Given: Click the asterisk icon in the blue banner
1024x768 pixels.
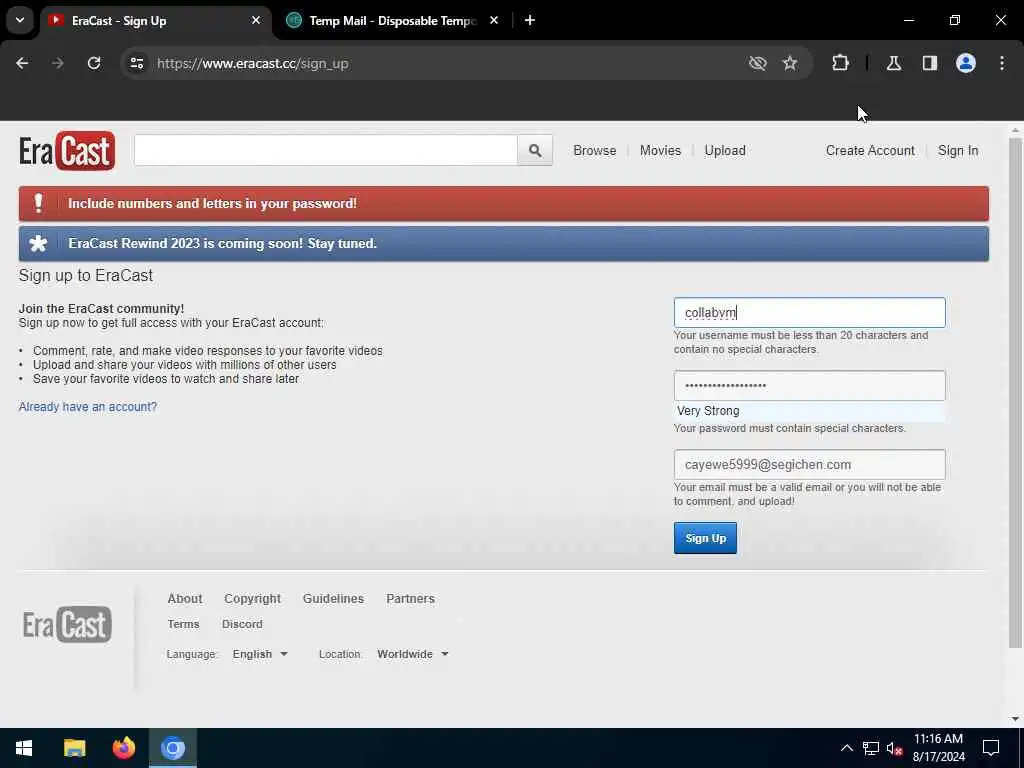Looking at the screenshot, I should click(39, 244).
